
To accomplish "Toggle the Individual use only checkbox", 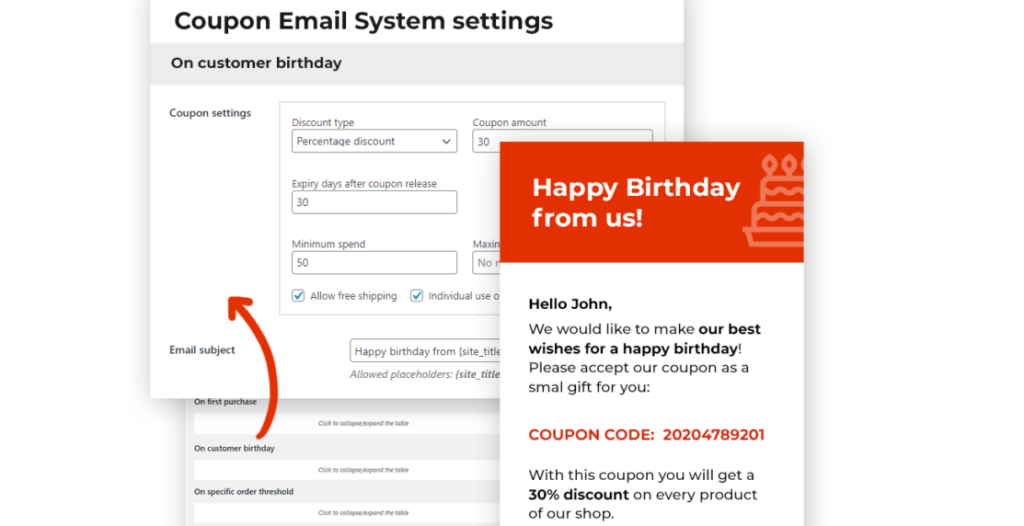I will click(x=417, y=296).
